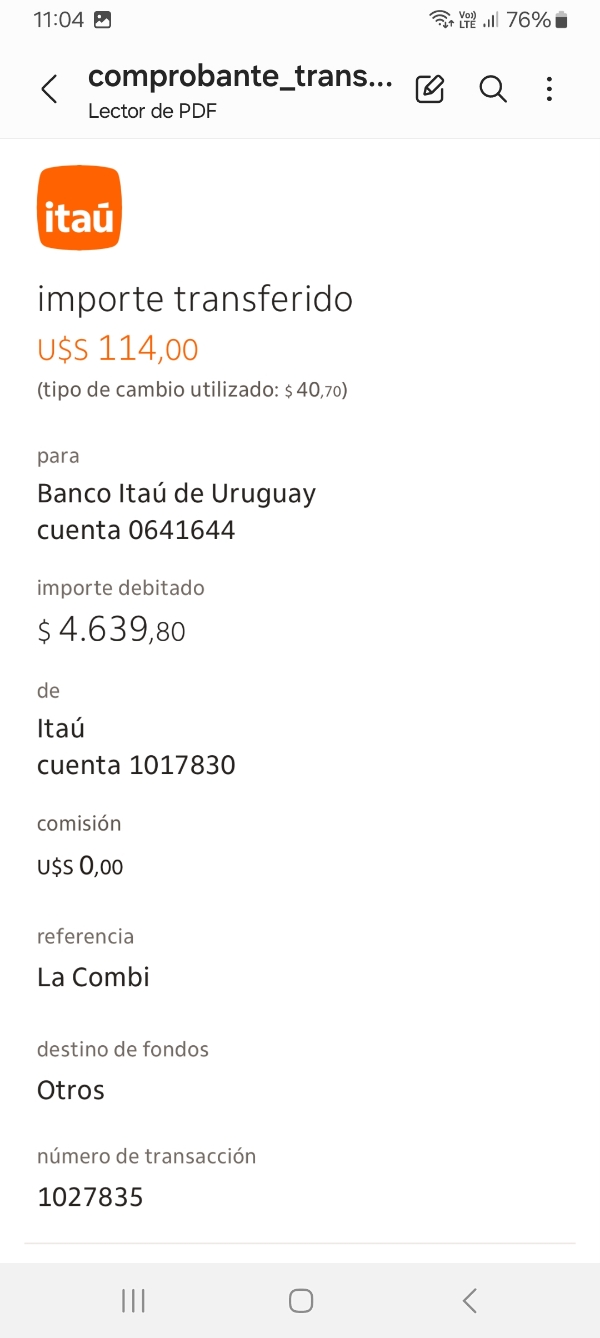
Task: Open the three-dot more options menu
Action: [x=549, y=90]
